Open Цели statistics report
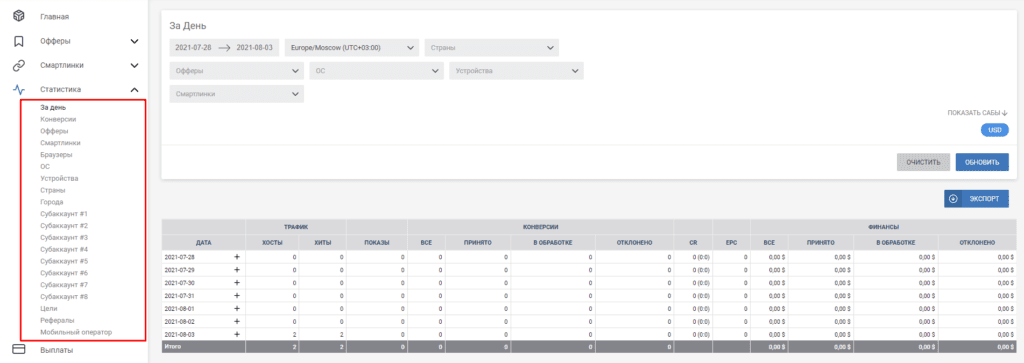Screen dimensions: 1024x363 point(49,308)
